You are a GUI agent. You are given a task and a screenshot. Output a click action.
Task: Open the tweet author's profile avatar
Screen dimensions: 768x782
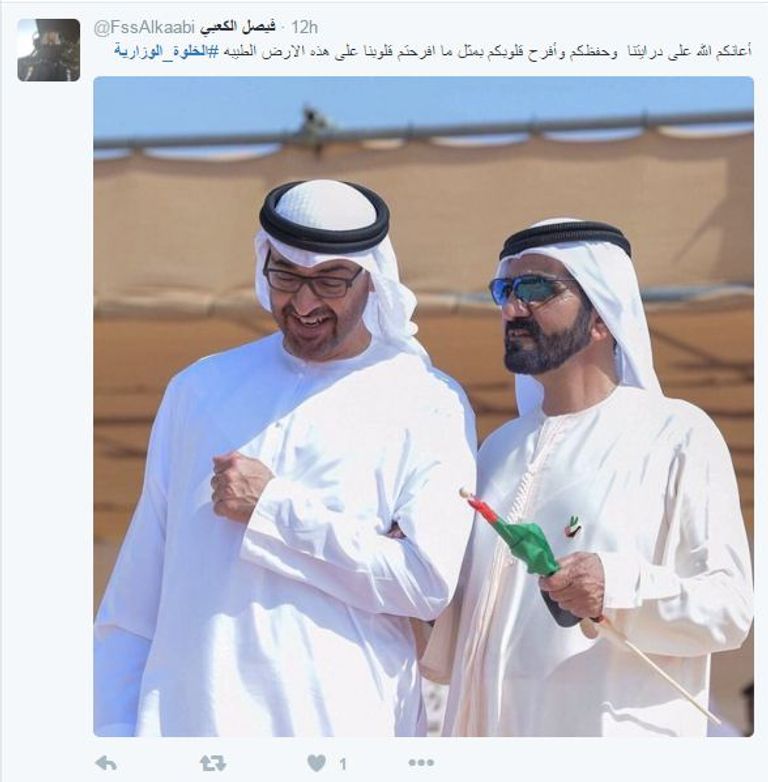tap(49, 50)
